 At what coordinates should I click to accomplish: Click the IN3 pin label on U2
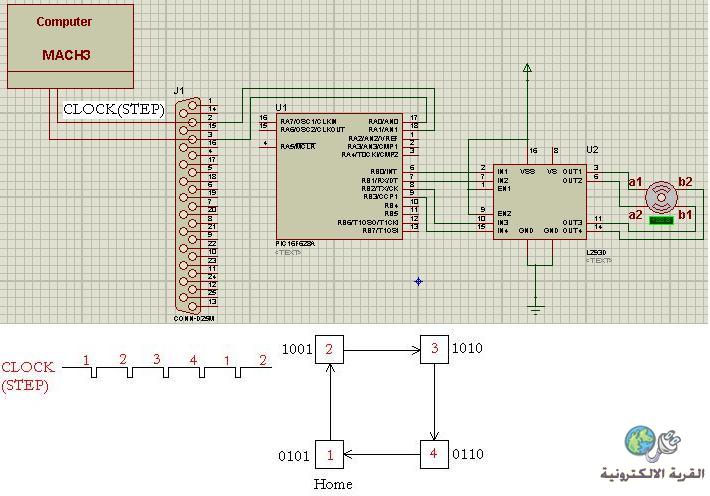[503, 222]
